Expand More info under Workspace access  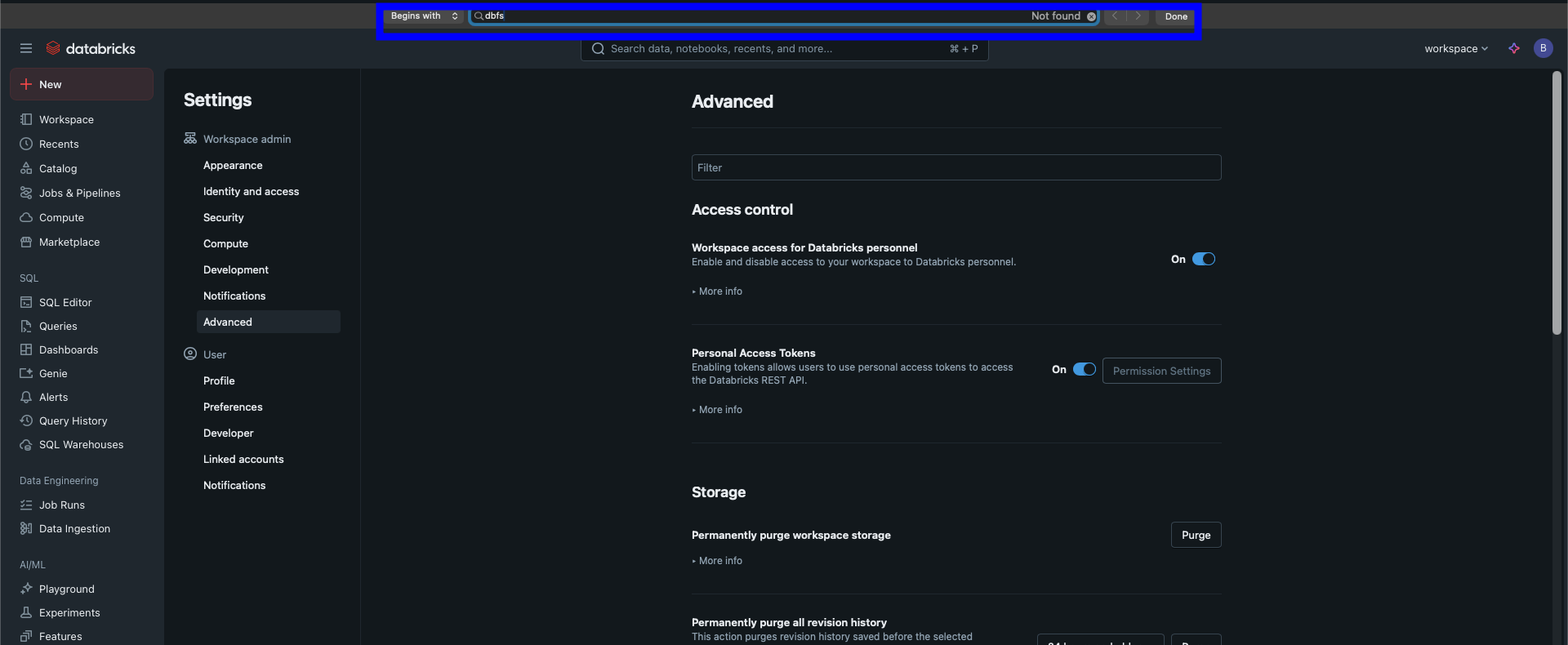click(x=717, y=291)
